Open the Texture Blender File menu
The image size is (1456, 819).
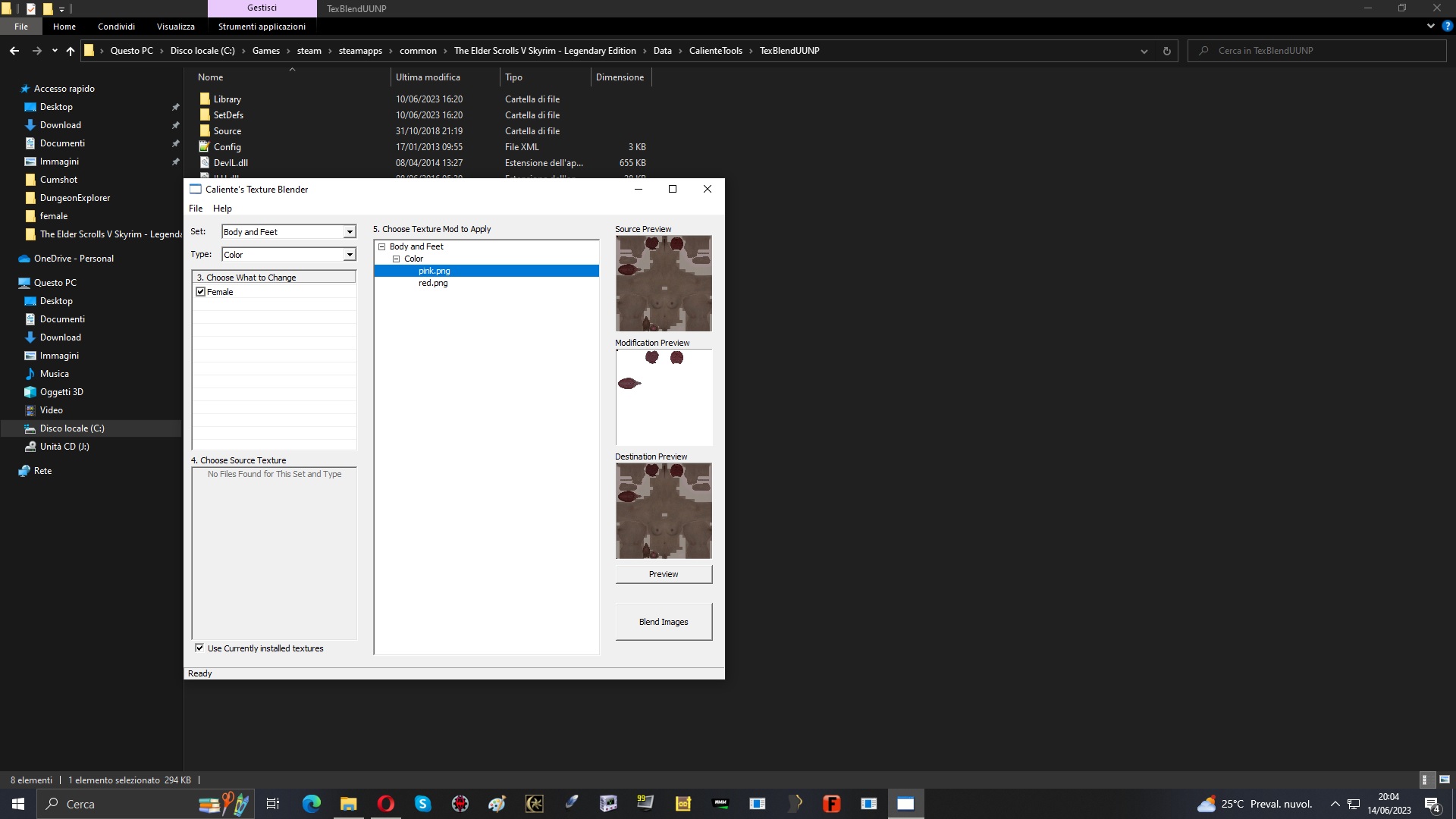click(x=196, y=209)
